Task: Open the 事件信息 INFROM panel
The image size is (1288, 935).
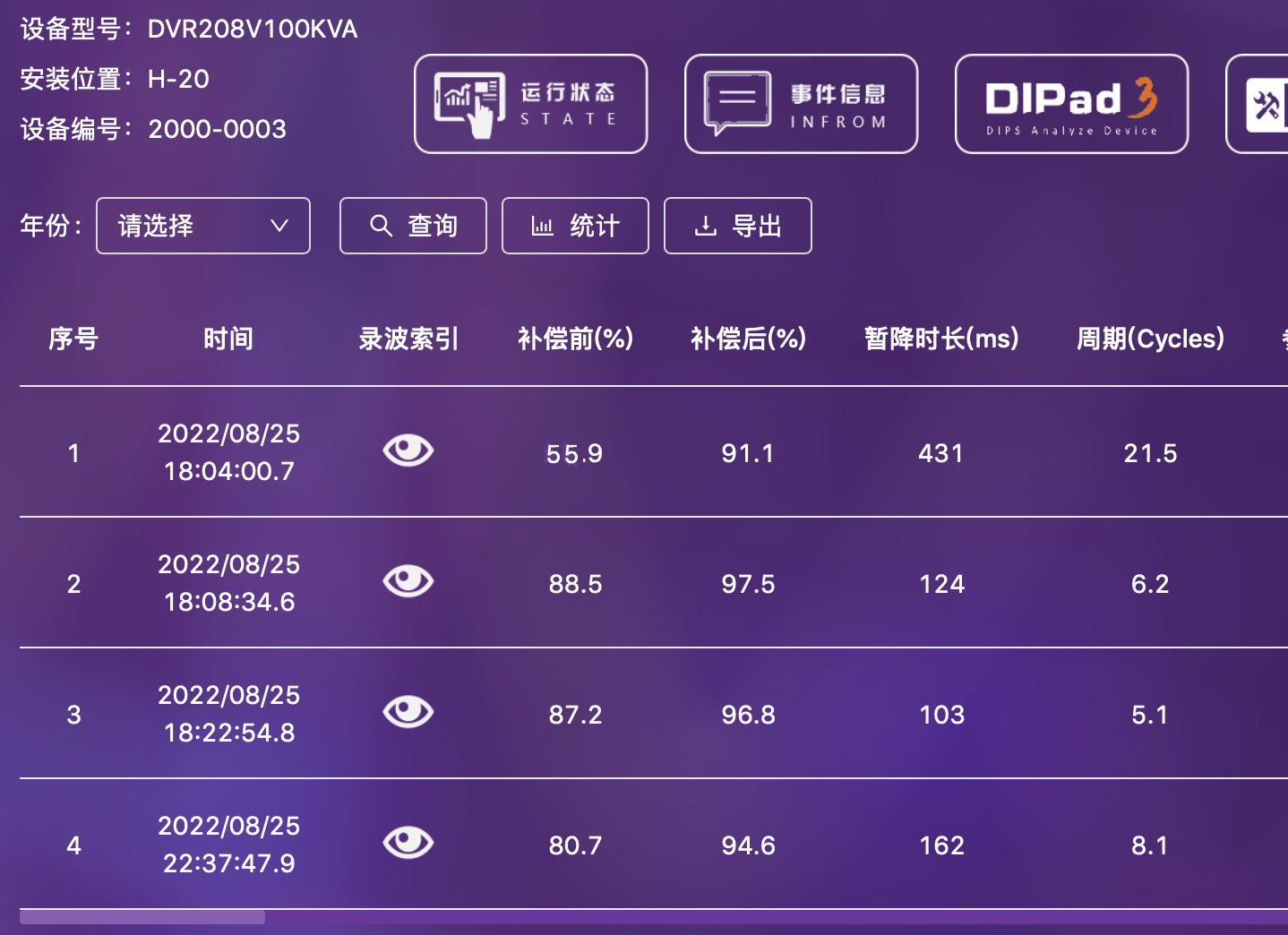Action: tap(801, 104)
